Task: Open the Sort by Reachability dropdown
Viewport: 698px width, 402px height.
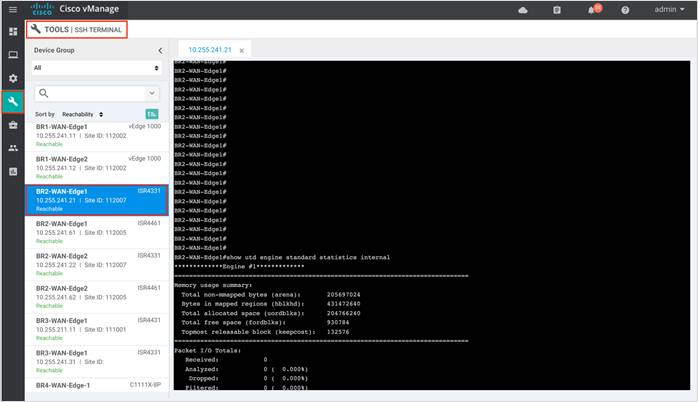Action: [x=82, y=114]
